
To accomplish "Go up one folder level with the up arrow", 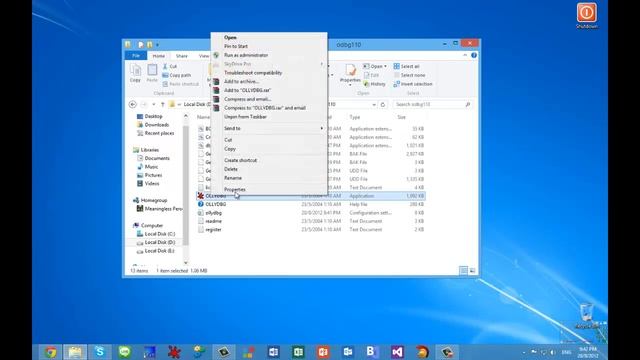I will [162, 104].
